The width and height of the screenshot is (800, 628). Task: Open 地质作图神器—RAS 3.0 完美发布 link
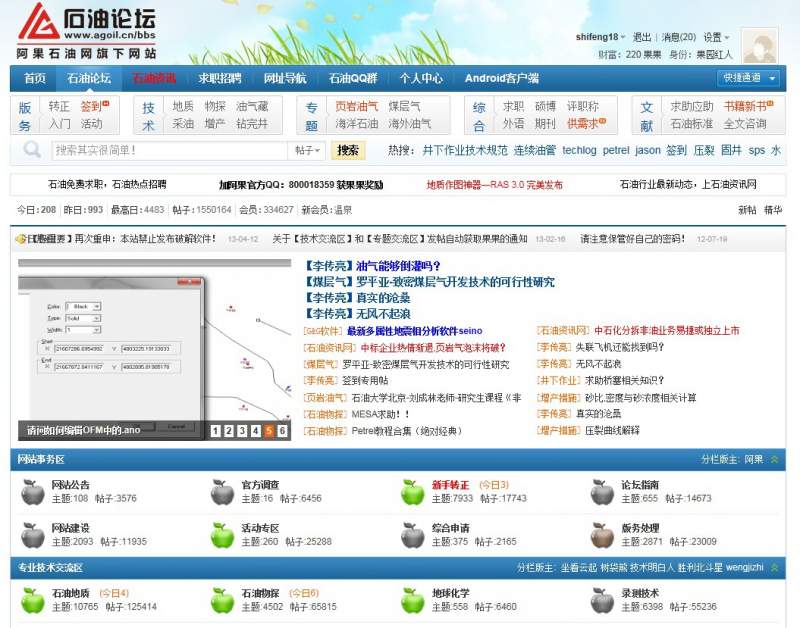[x=494, y=185]
